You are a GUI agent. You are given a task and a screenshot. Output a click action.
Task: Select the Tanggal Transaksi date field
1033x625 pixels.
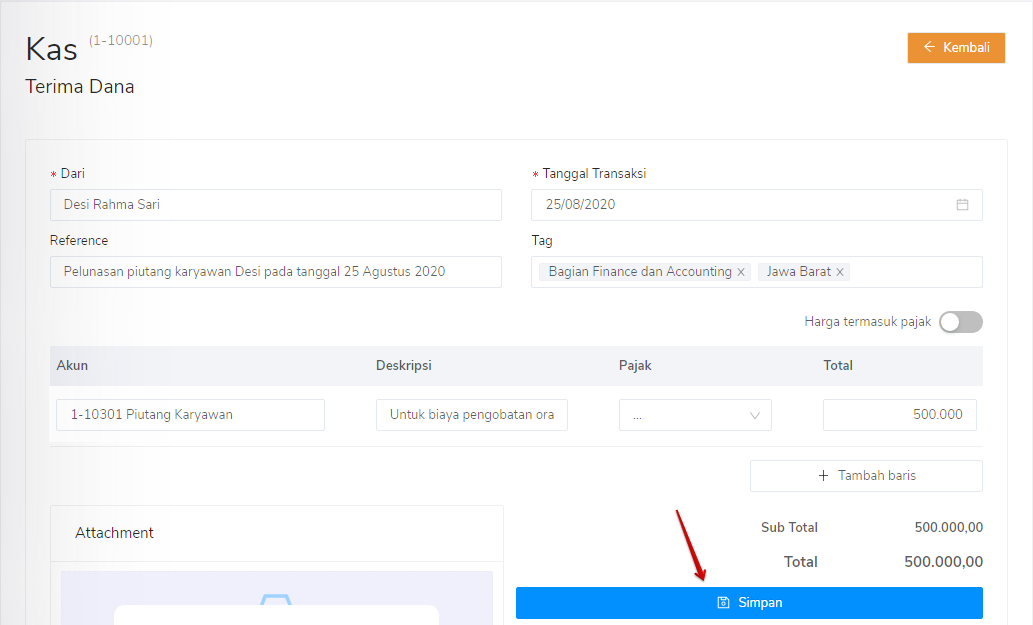pos(757,205)
